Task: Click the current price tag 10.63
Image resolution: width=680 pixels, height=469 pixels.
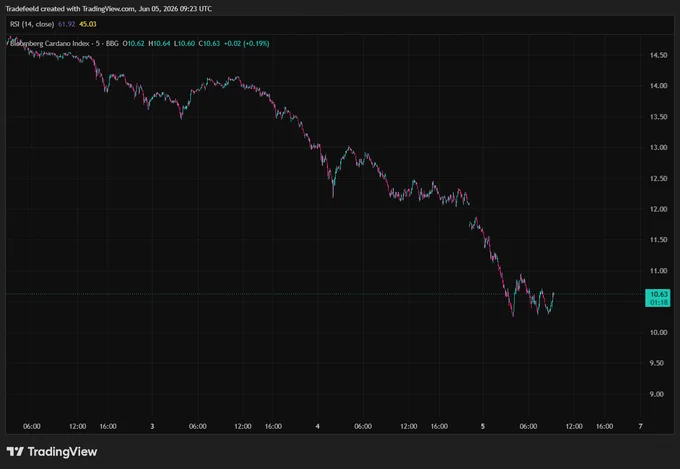Action: pos(657,298)
